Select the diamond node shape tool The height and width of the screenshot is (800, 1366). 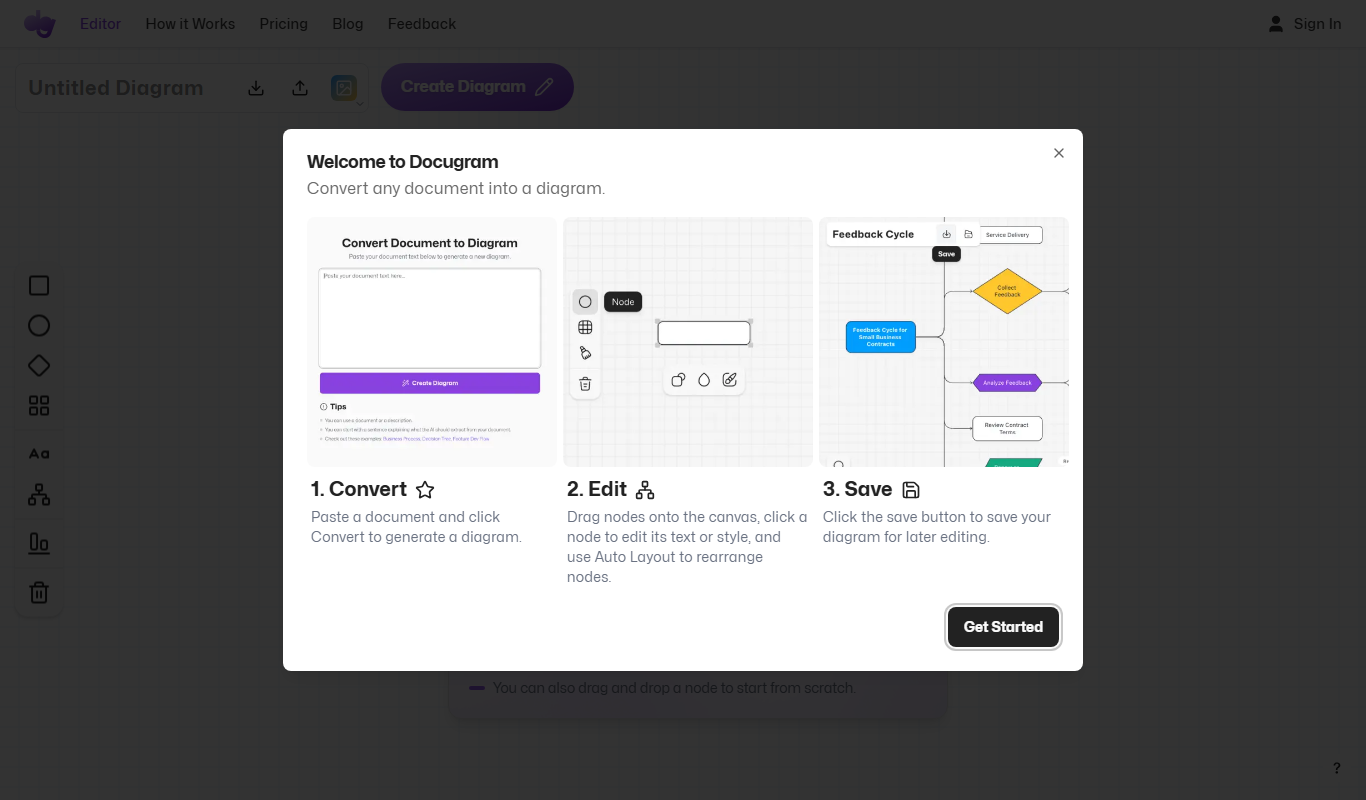click(x=39, y=366)
